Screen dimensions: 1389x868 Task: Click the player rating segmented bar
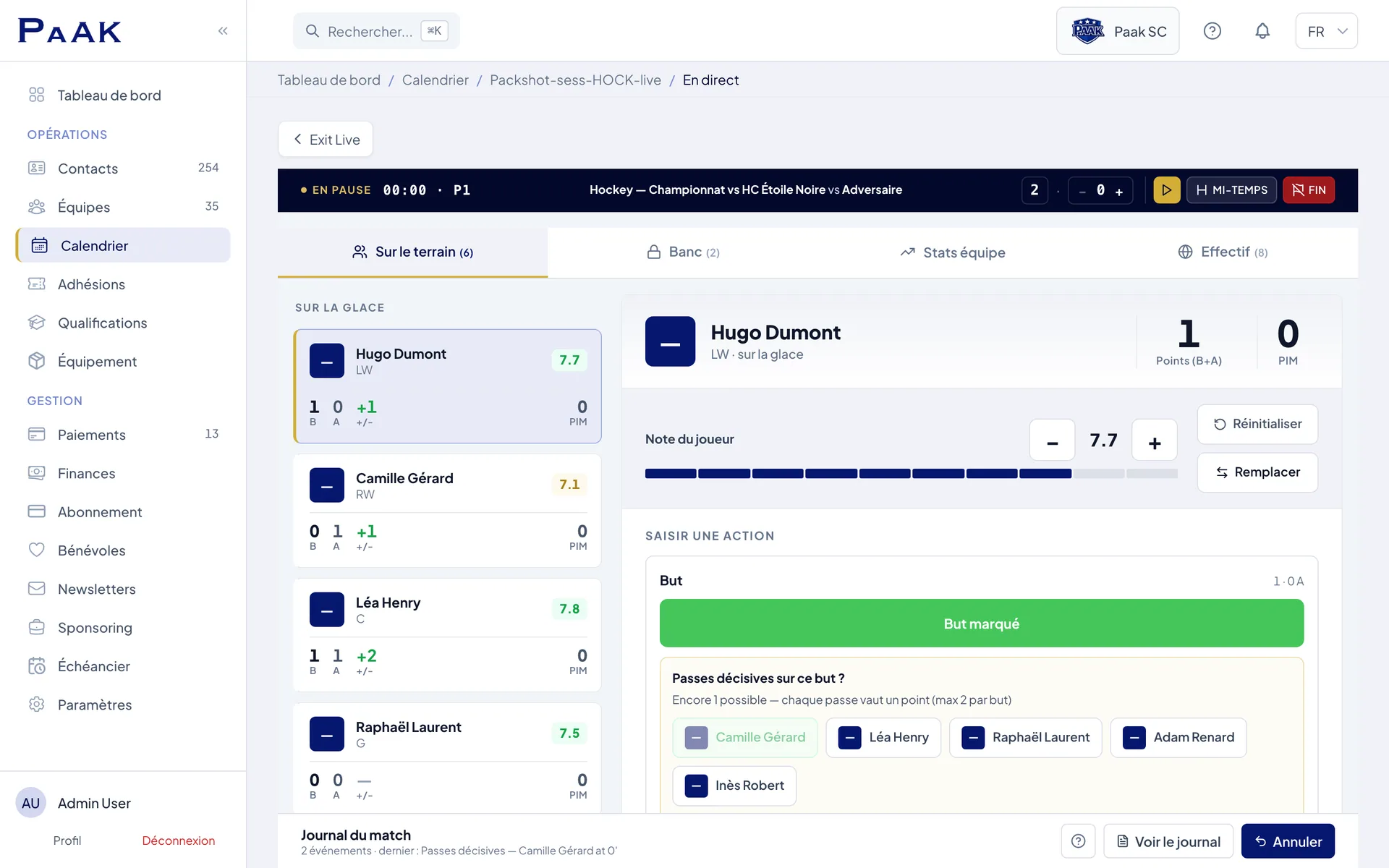coord(912,474)
